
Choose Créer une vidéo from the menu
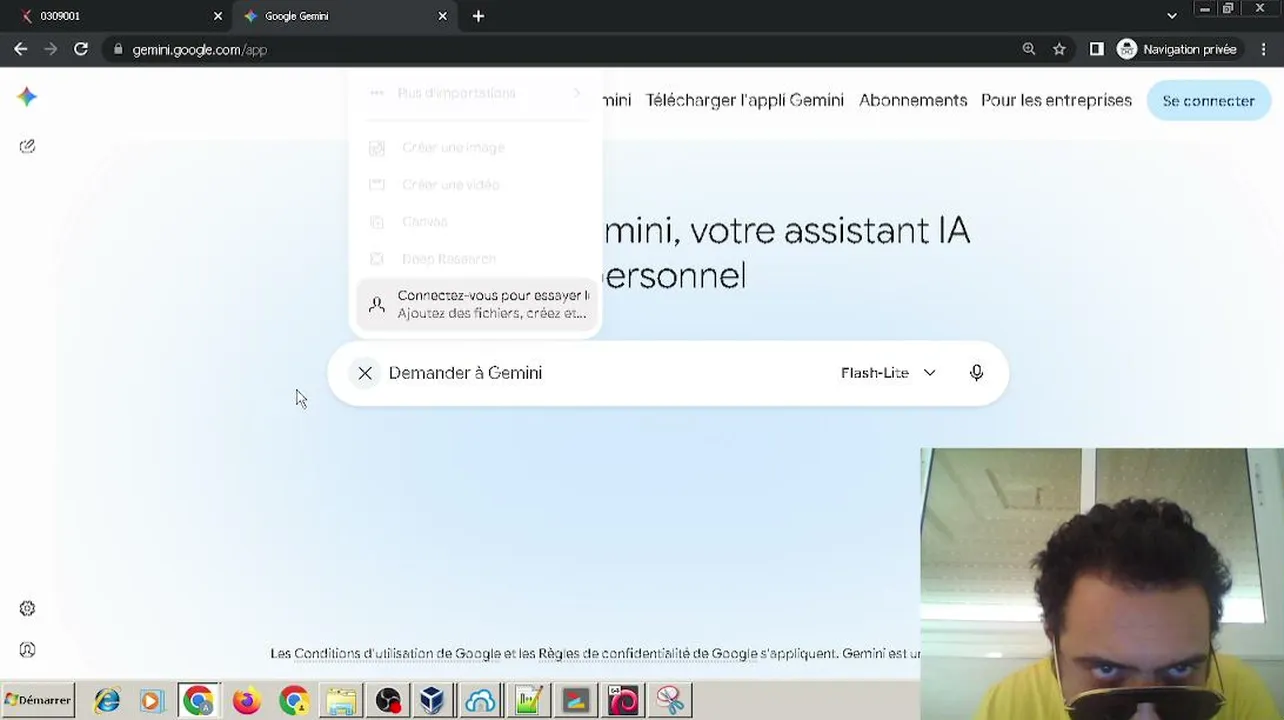pos(476,185)
